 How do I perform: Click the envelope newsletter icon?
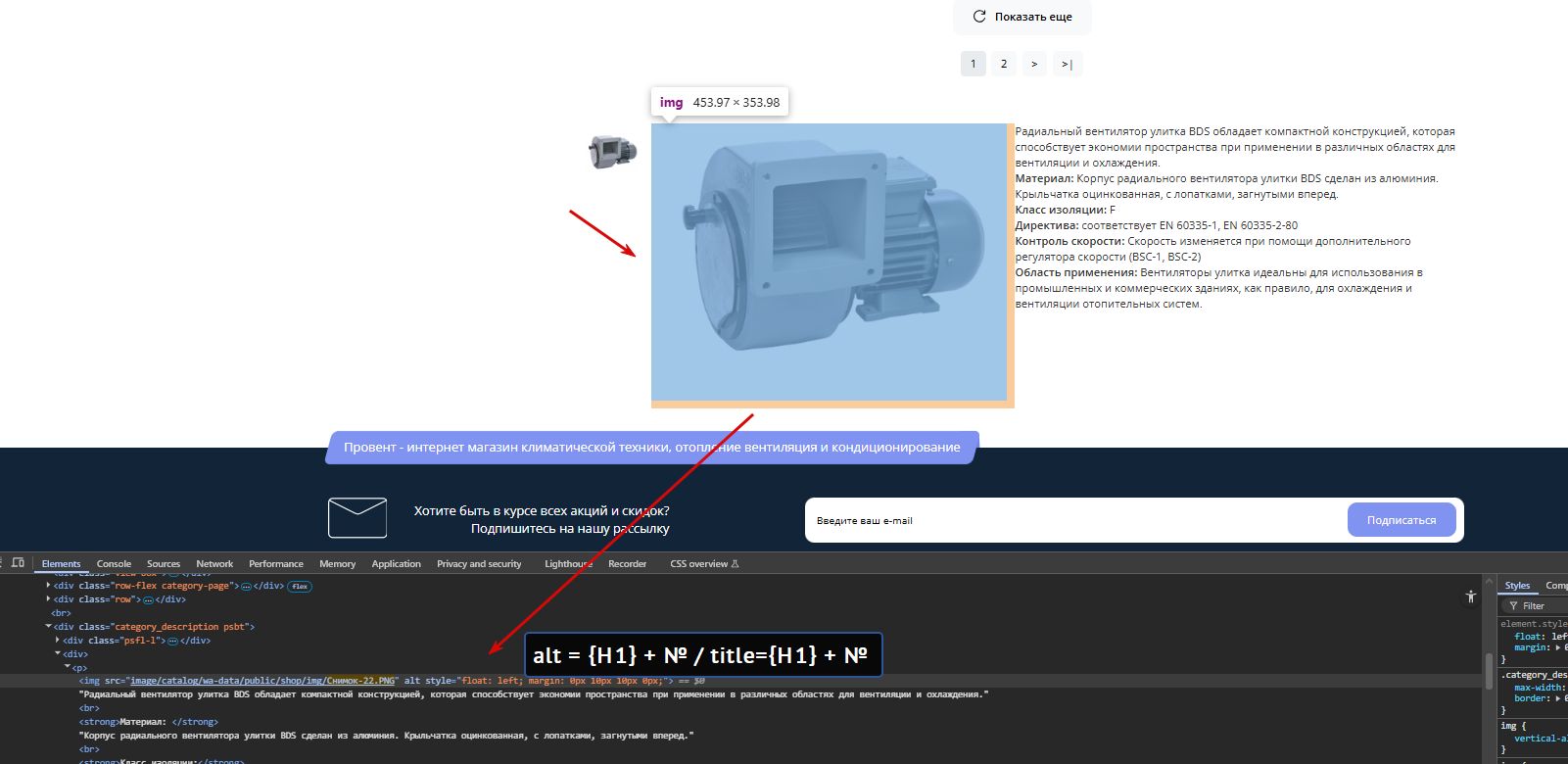pyautogui.click(x=357, y=518)
